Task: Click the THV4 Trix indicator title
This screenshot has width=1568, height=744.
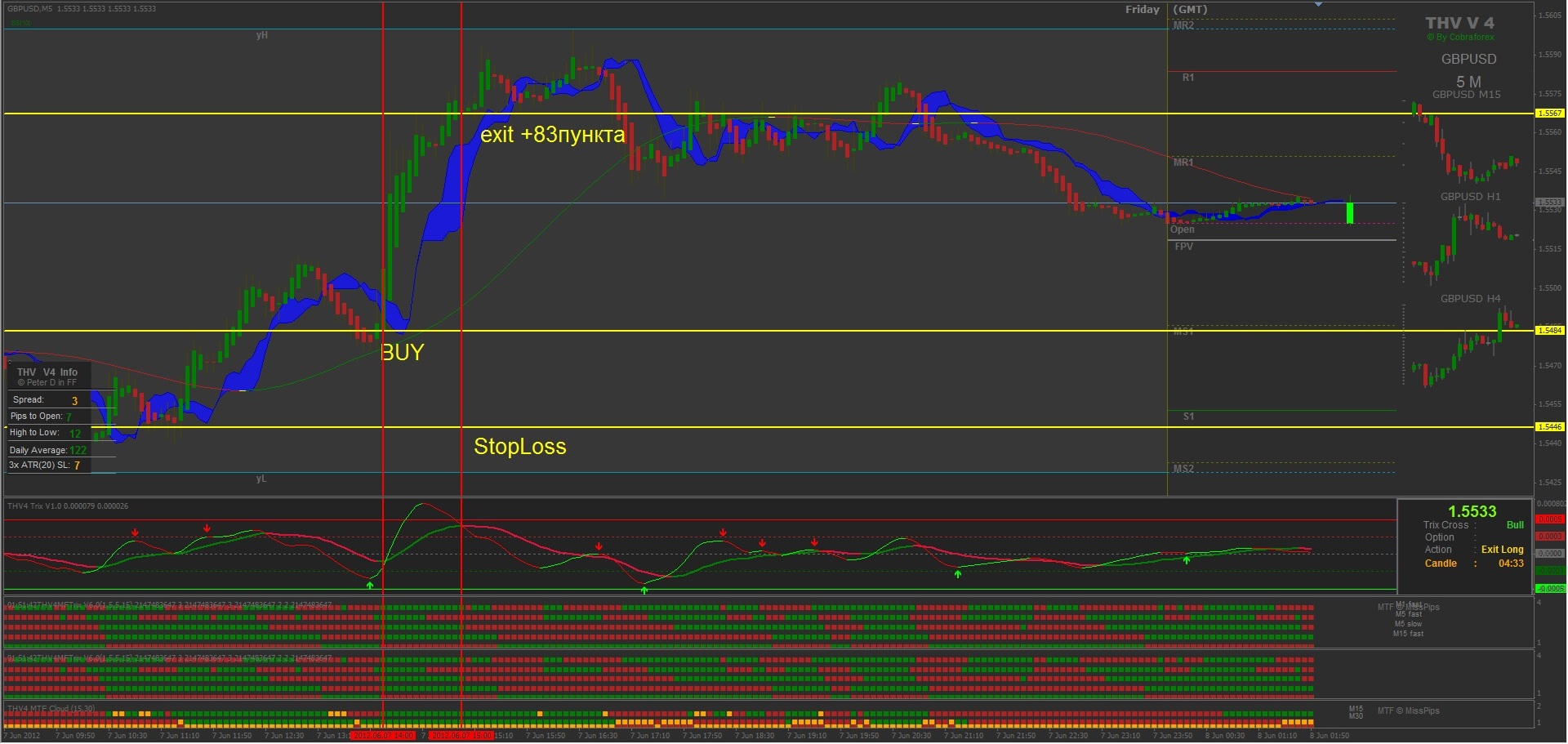Action: click(68, 506)
